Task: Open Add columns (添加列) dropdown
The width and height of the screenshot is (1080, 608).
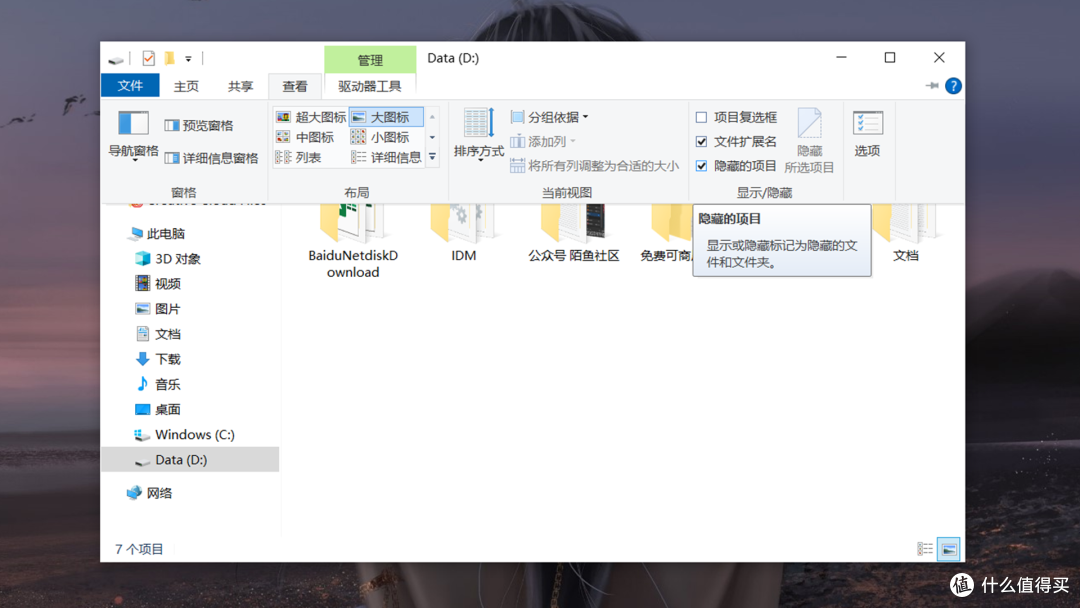Action: (x=543, y=141)
